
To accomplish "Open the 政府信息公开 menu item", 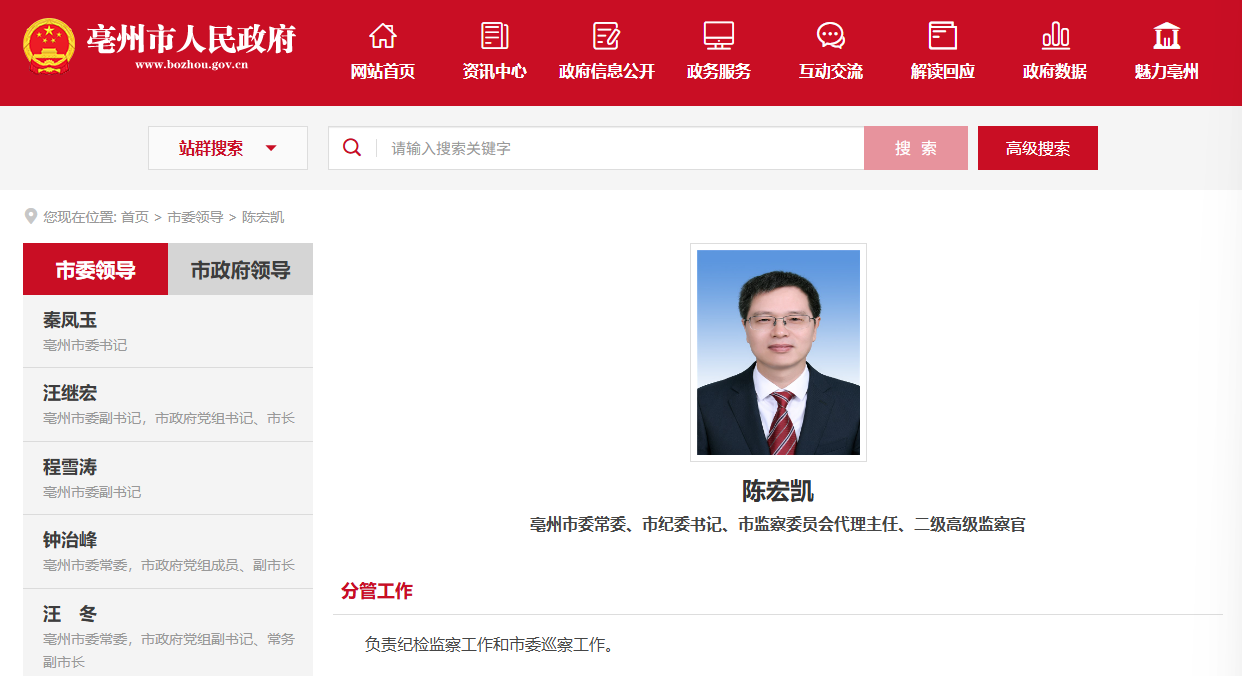I will point(607,72).
